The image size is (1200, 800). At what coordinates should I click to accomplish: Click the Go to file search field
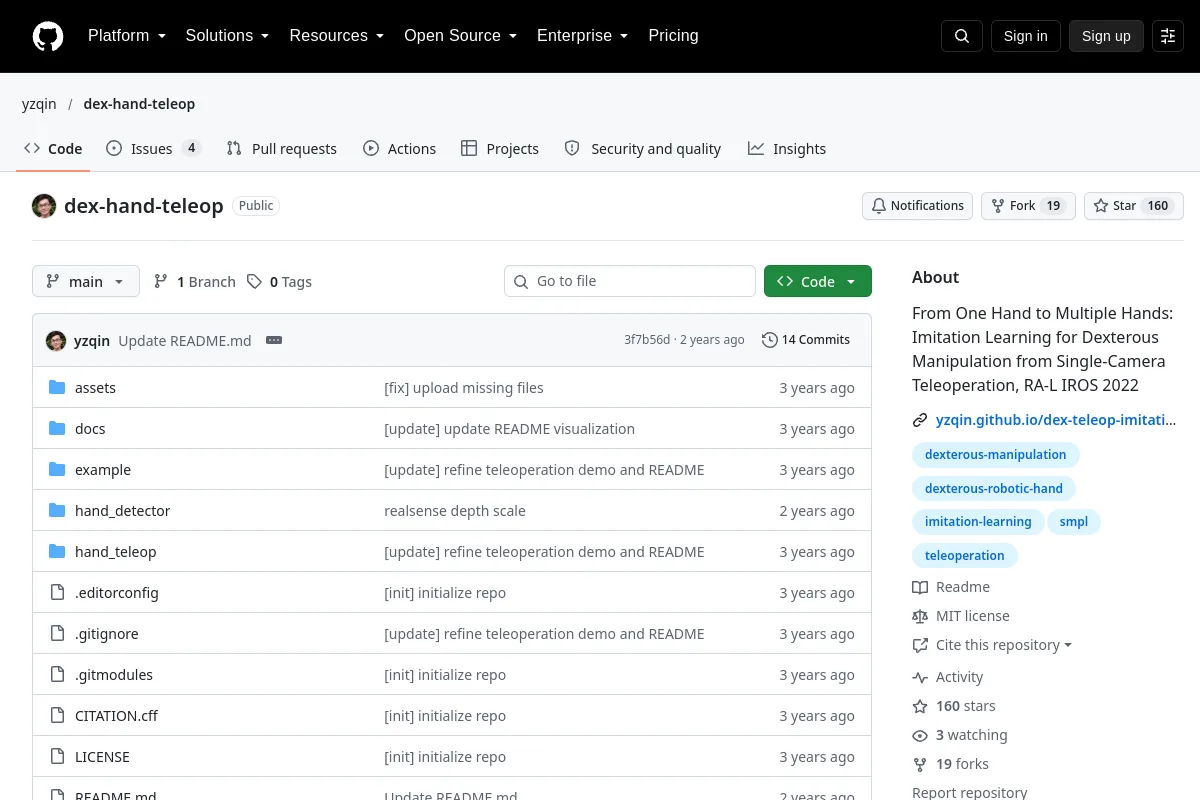click(630, 281)
